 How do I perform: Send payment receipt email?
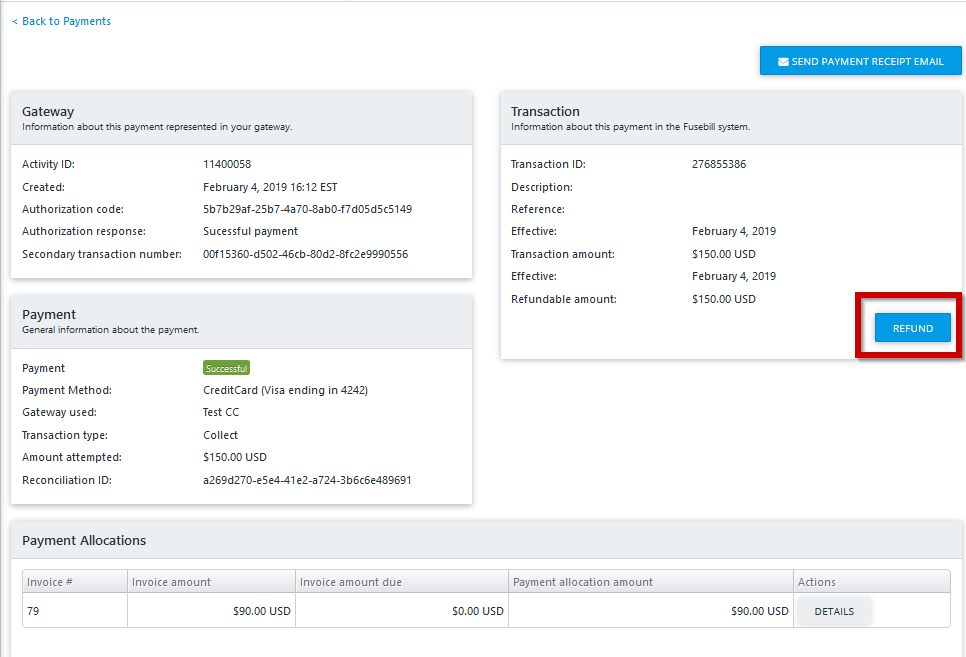pyautogui.click(x=860, y=61)
